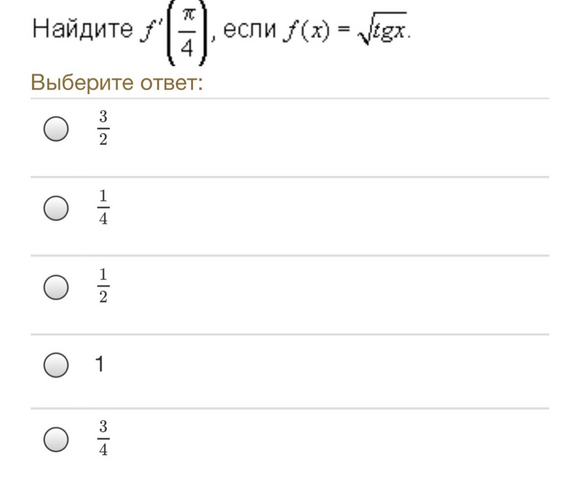569x480 pixels.
Task: Select the radio button for answer 3/2
Action: click(56, 128)
